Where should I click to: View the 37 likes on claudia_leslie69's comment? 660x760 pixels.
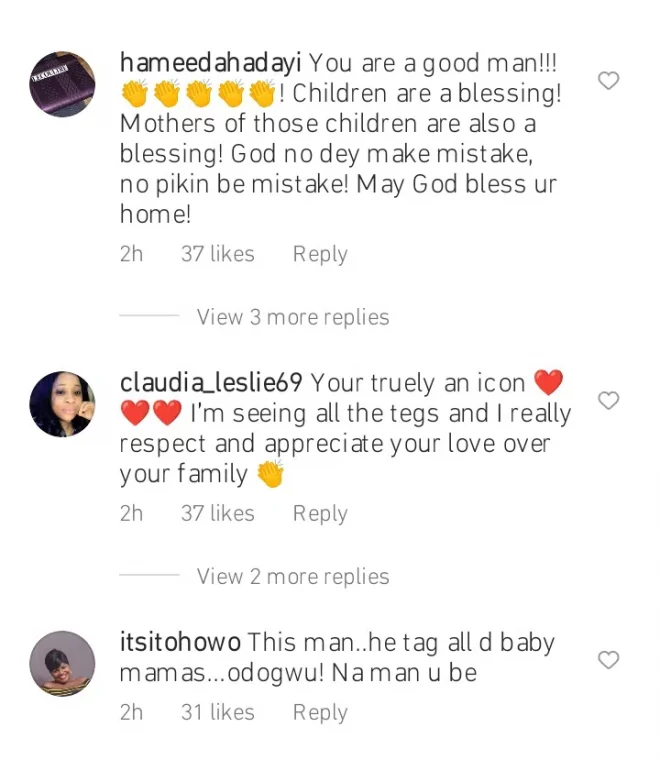[x=217, y=513]
